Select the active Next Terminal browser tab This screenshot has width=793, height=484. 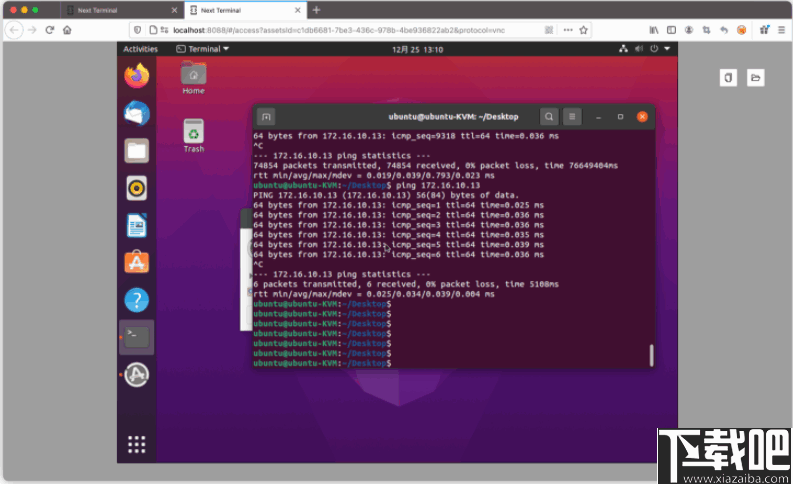click(245, 10)
